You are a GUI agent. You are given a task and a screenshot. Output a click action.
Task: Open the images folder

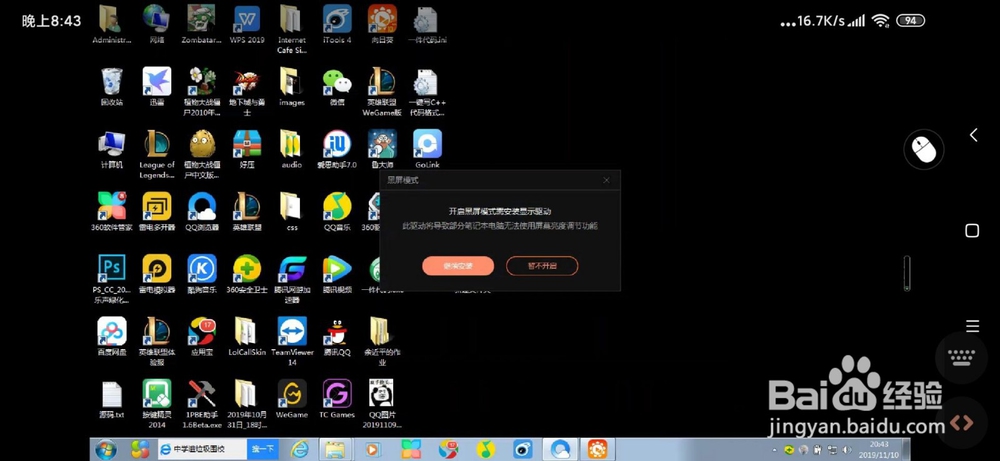pyautogui.click(x=291, y=87)
